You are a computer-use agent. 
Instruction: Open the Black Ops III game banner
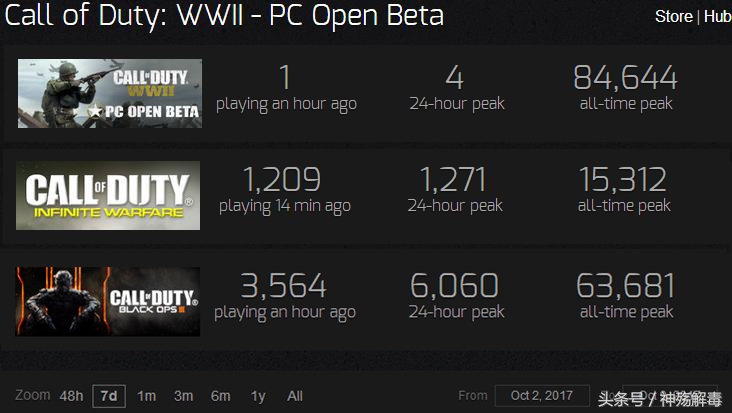click(x=109, y=301)
